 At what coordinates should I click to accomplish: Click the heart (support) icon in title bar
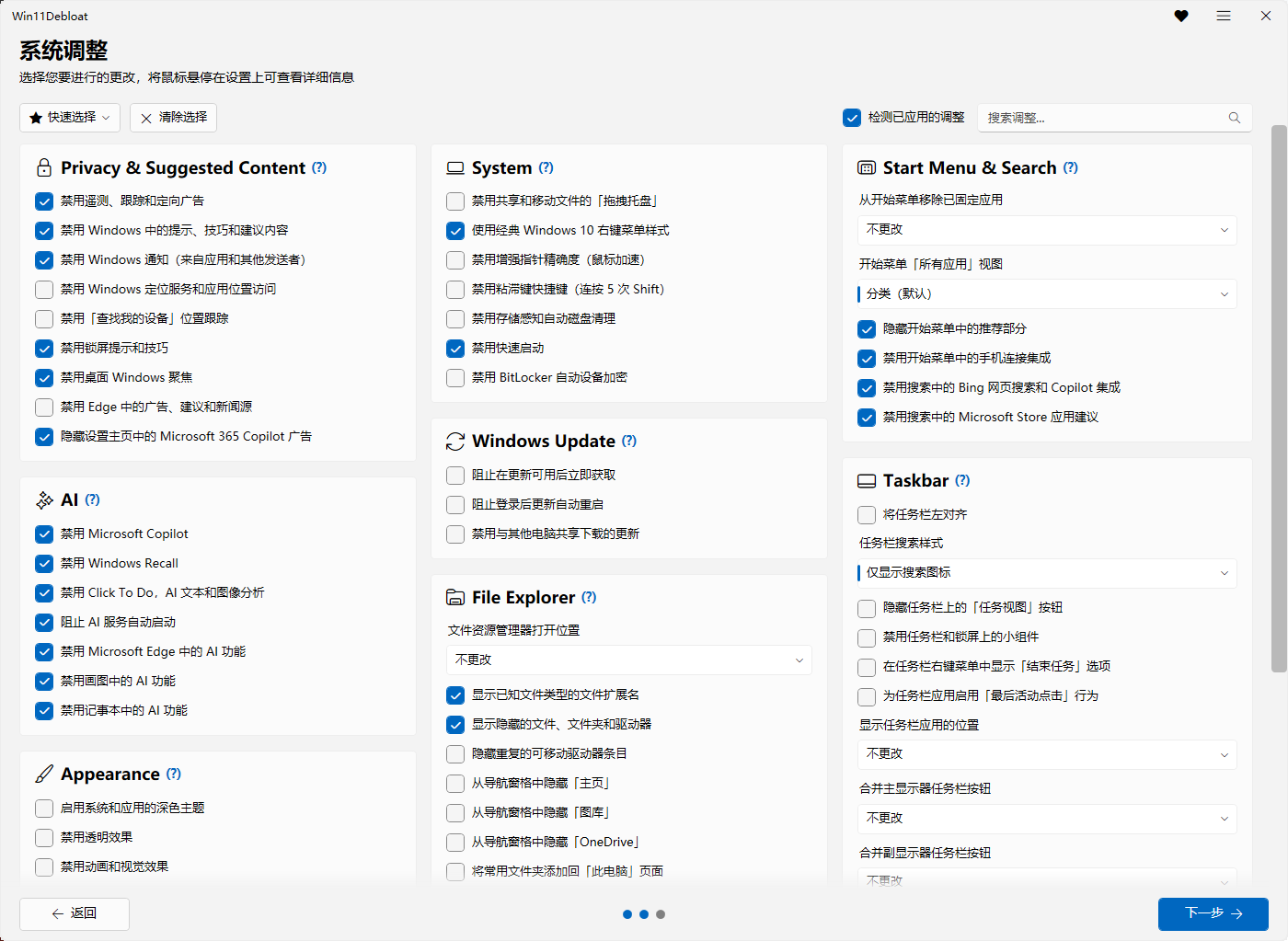(1181, 16)
